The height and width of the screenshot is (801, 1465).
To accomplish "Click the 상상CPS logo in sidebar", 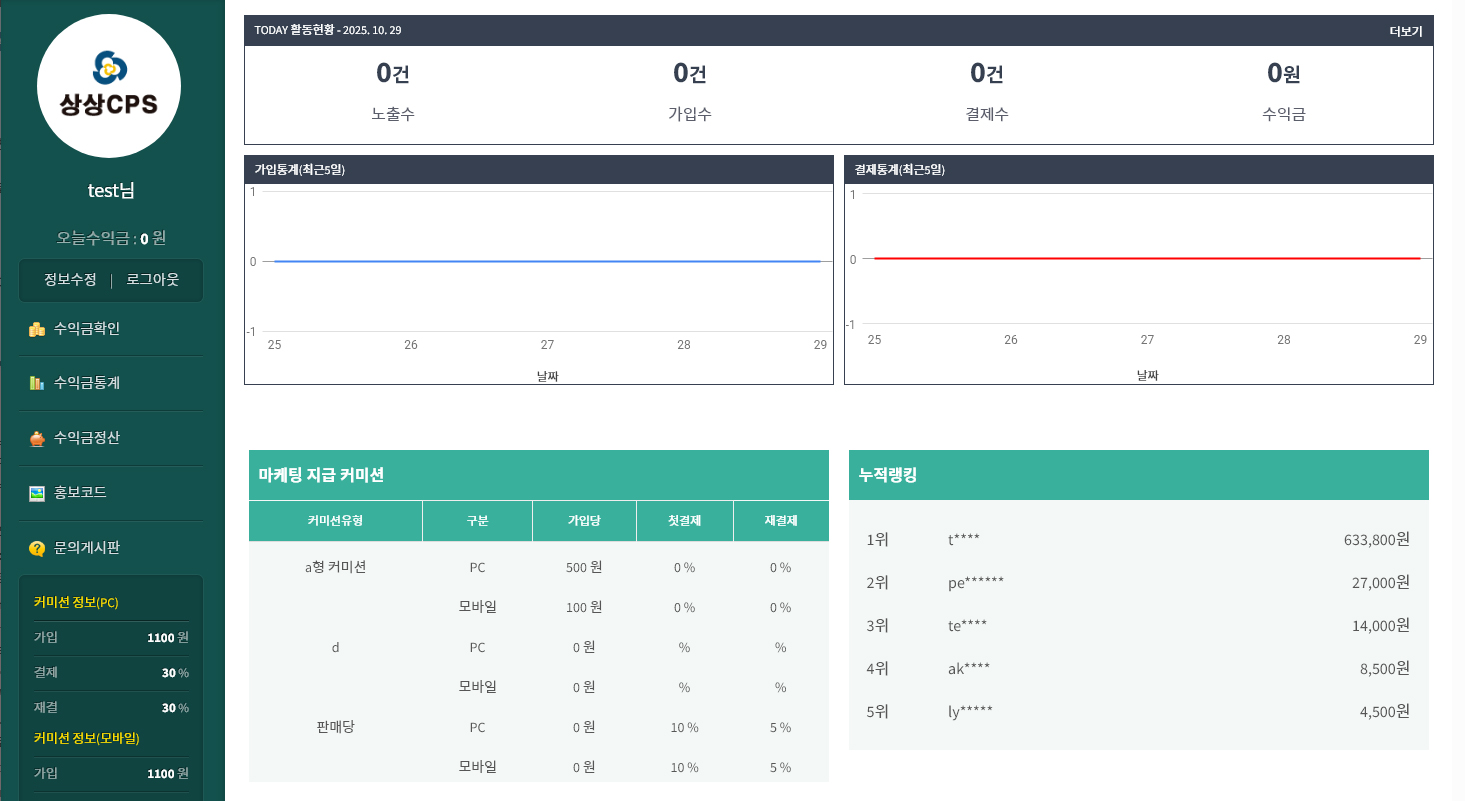I will [109, 86].
